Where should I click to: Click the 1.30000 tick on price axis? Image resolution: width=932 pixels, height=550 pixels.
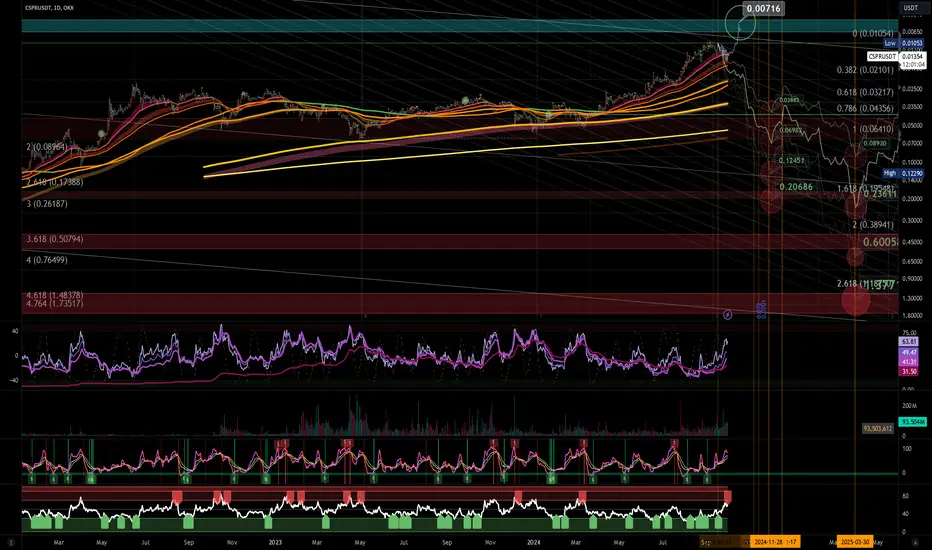(x=912, y=298)
